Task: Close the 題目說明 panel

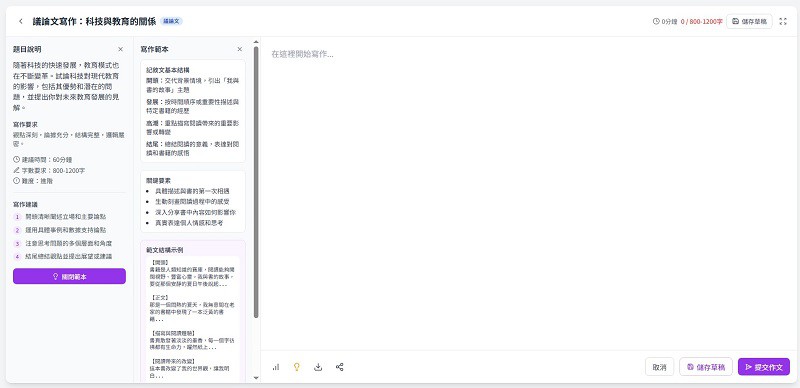Action: point(120,50)
